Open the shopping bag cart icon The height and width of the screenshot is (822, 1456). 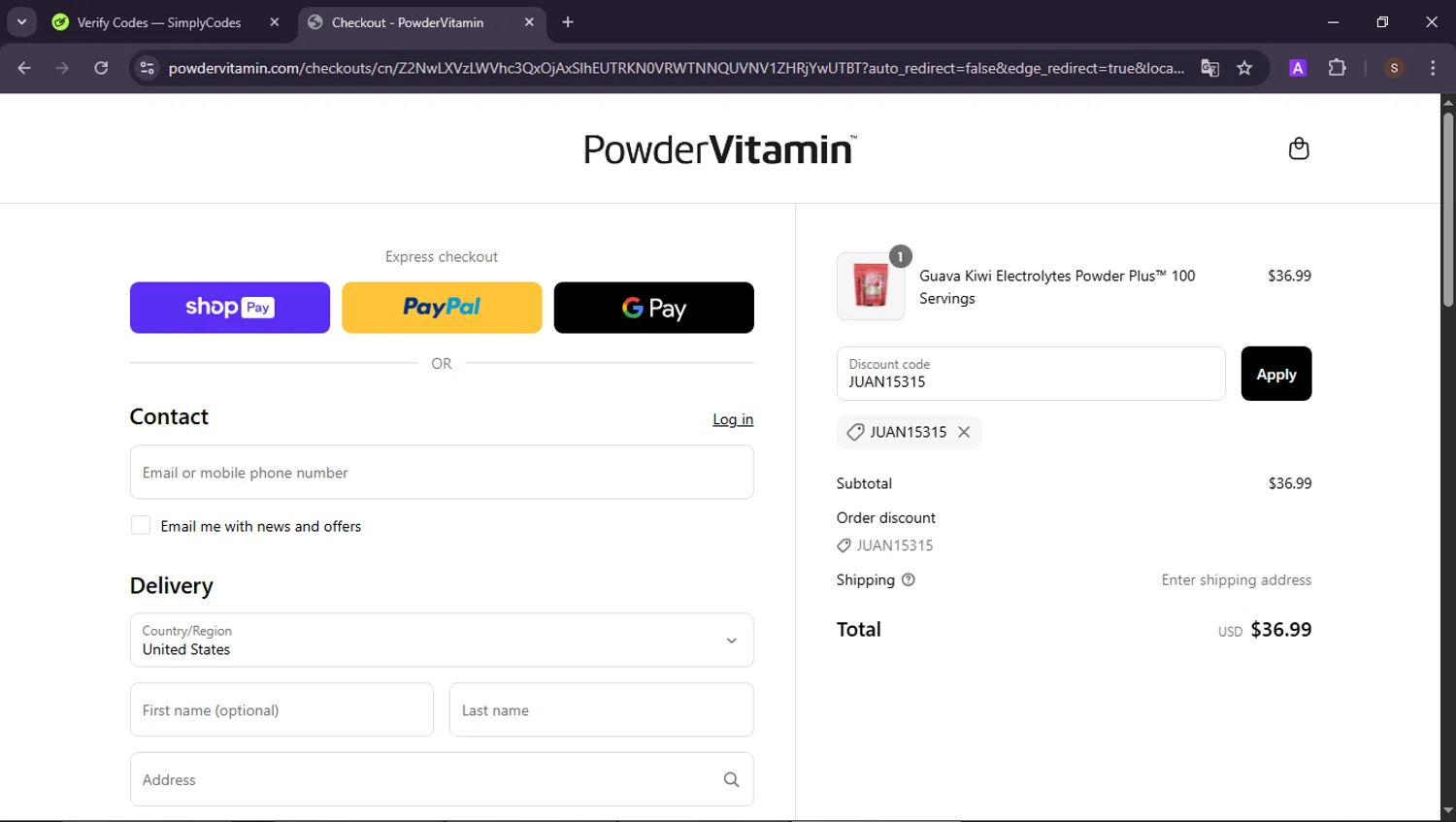pyautogui.click(x=1298, y=148)
